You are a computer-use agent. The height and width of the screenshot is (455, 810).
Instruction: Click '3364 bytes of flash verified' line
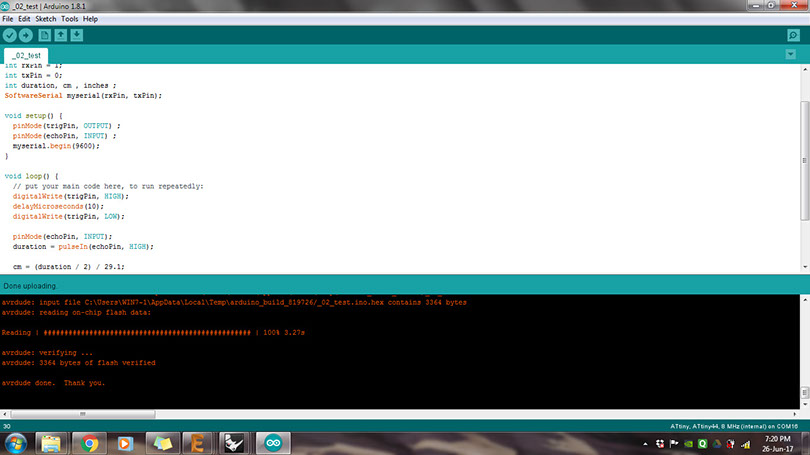(x=79, y=363)
